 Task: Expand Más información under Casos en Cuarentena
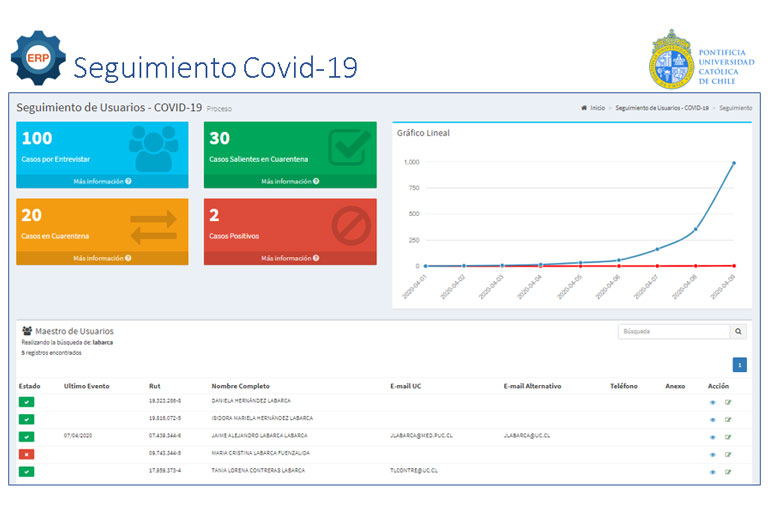[102, 258]
